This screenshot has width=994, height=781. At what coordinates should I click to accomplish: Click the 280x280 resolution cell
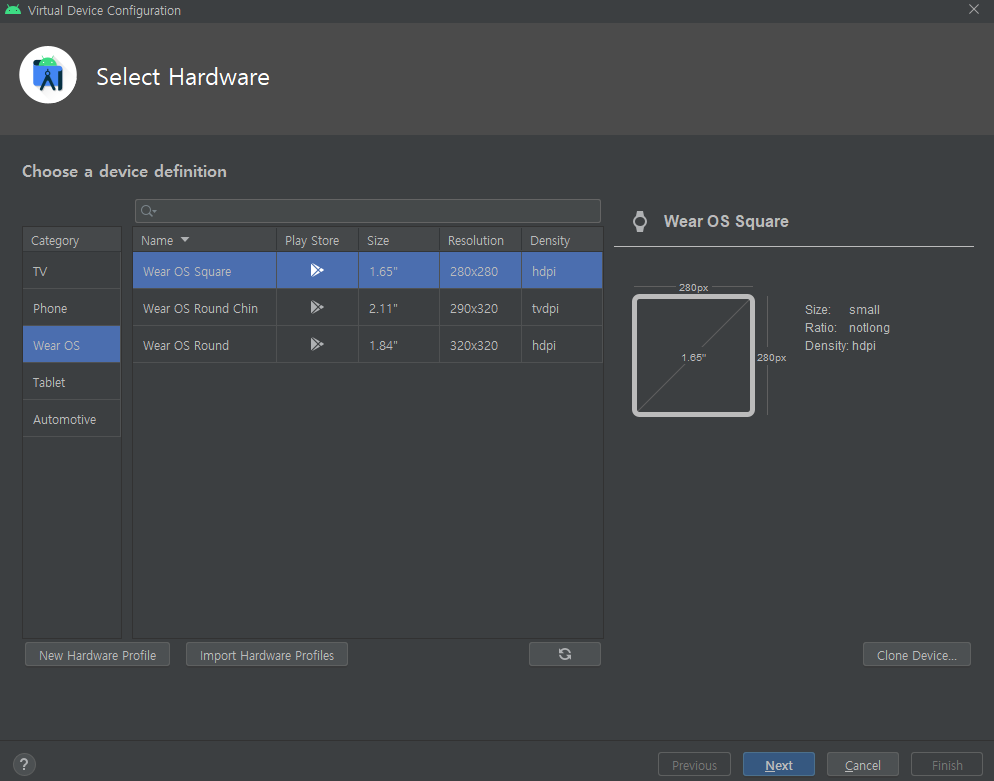(x=481, y=271)
